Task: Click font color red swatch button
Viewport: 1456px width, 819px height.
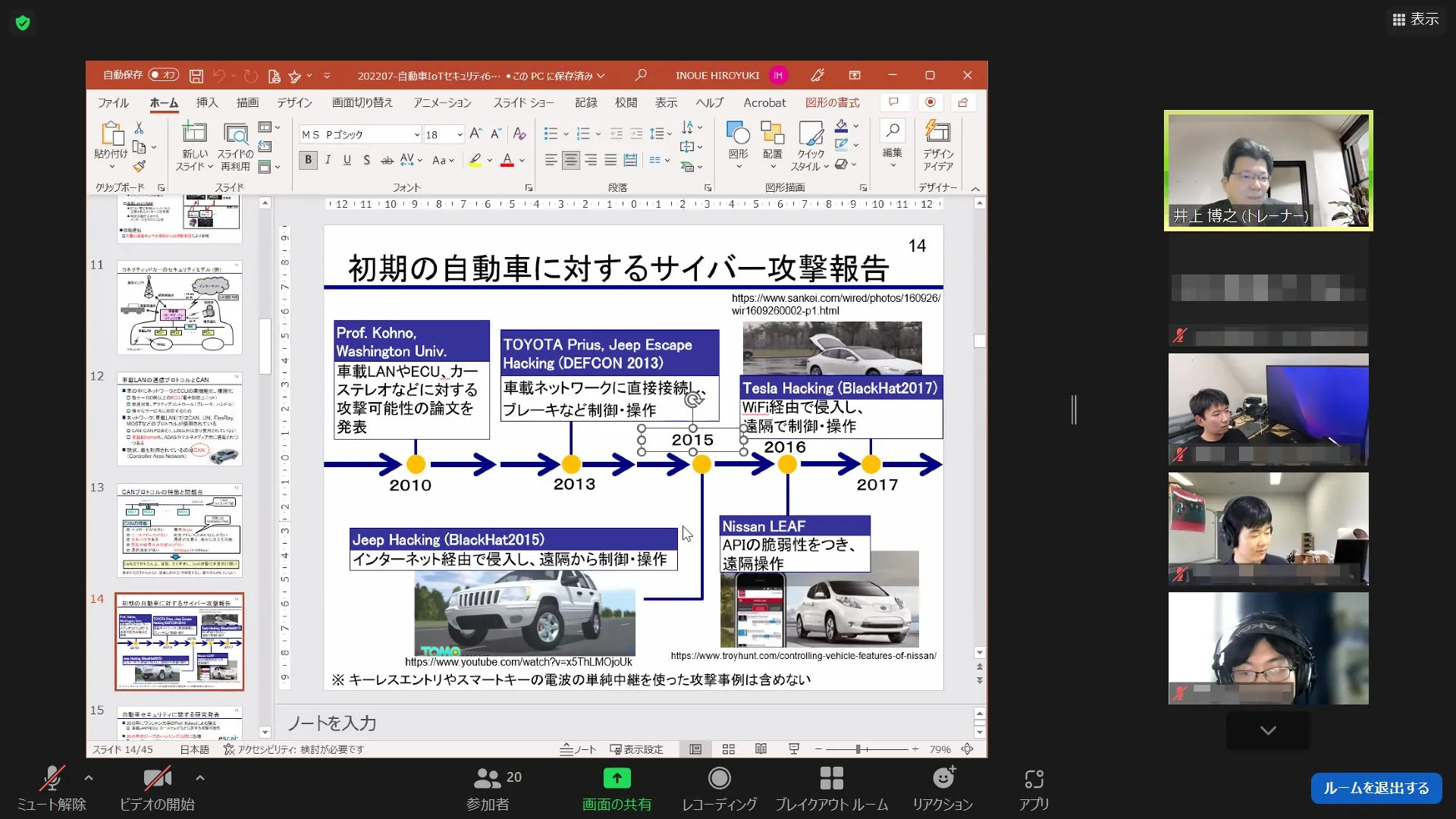Action: (507, 160)
